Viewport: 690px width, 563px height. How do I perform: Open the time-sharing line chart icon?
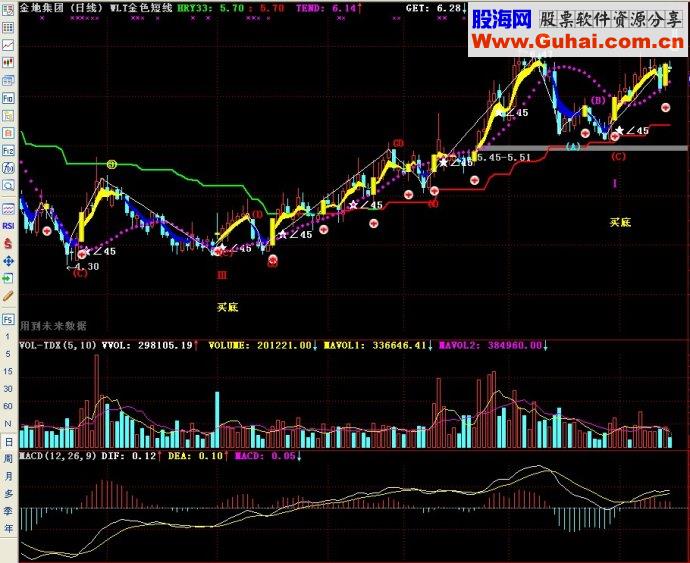tap(8, 45)
